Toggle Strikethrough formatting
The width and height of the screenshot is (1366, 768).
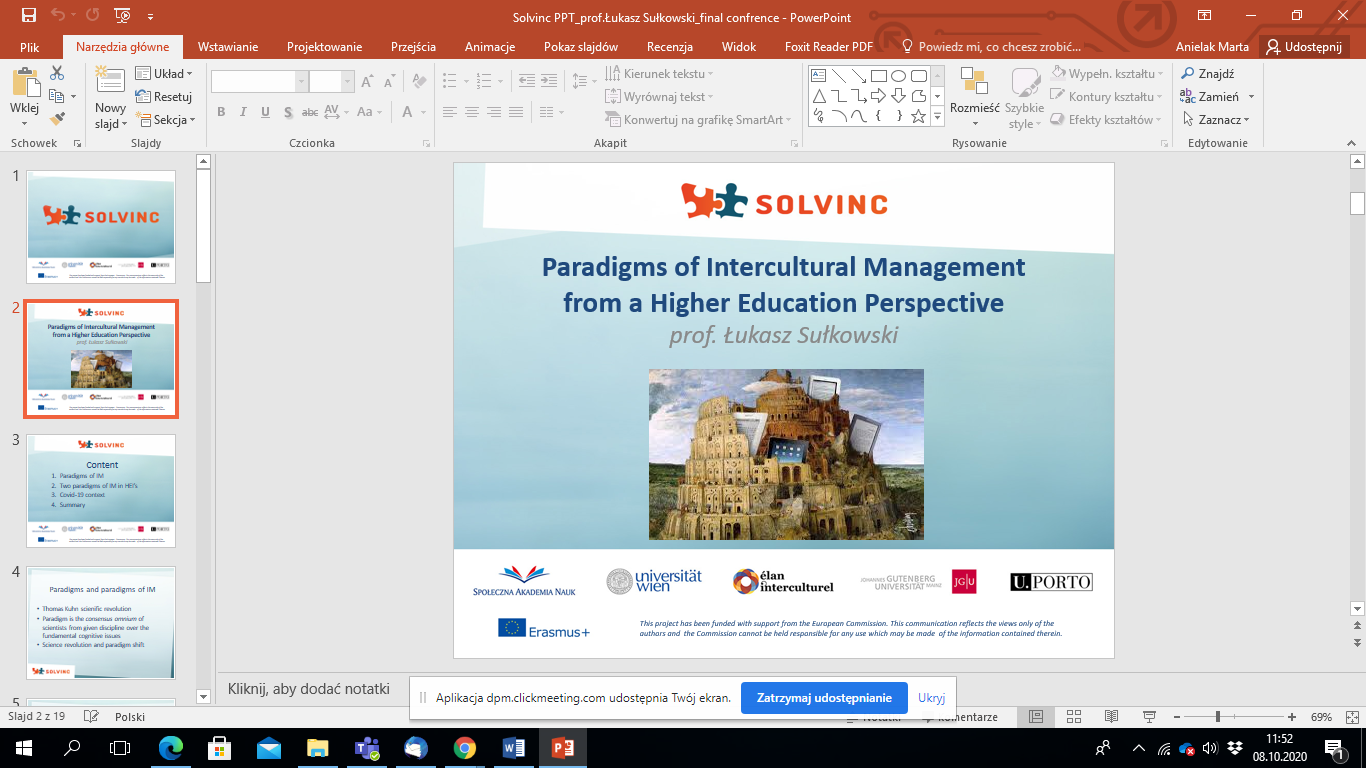[310, 112]
